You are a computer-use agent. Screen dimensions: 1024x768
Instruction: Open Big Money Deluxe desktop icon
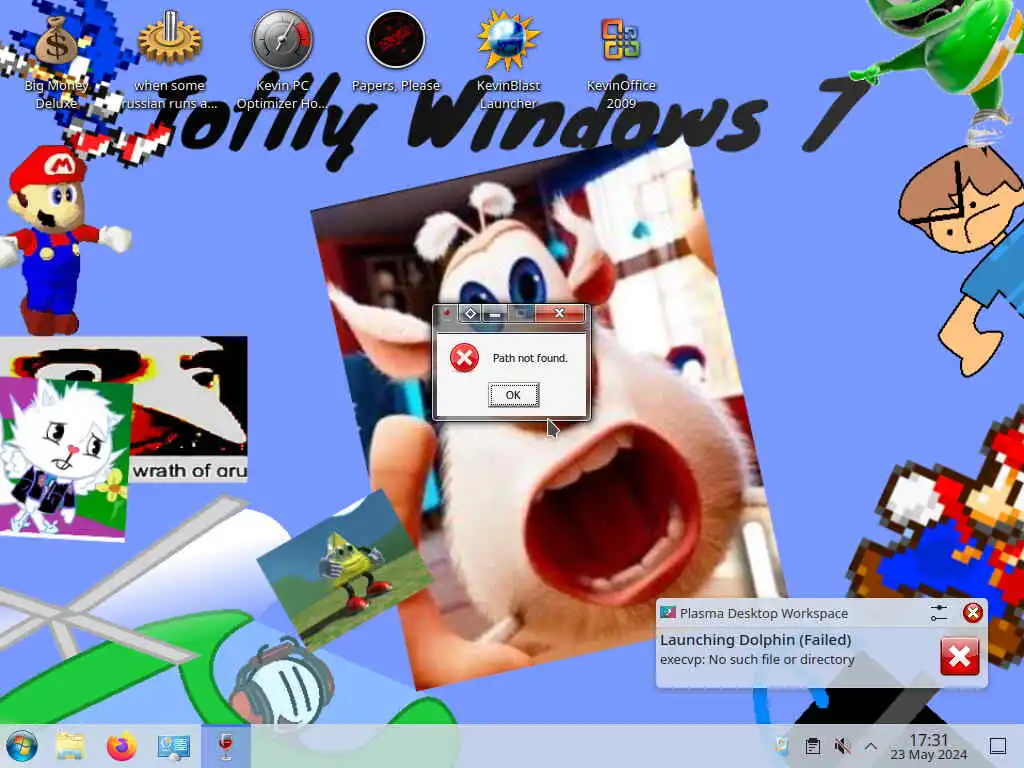56,59
